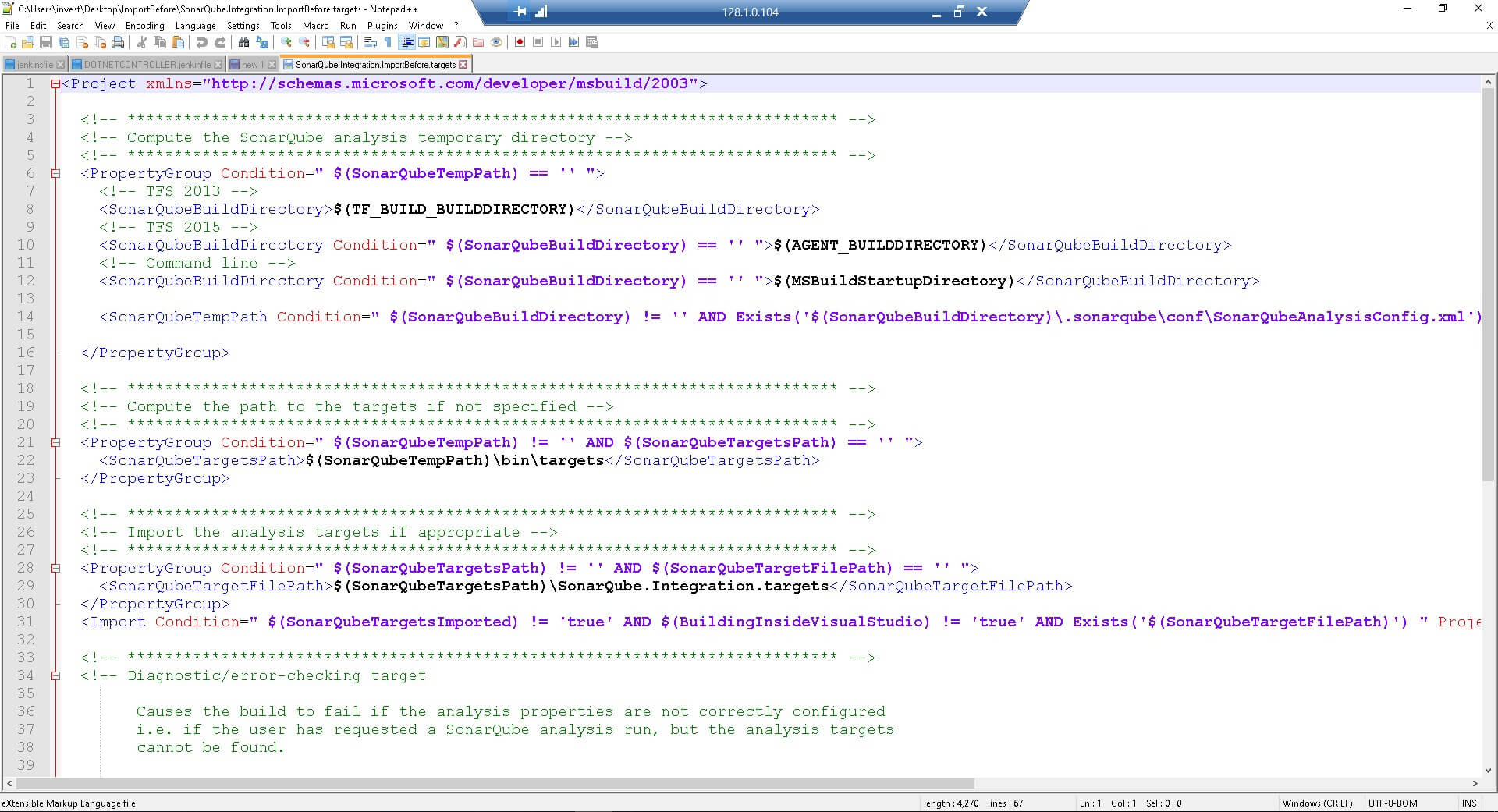This screenshot has height=812, width=1498.
Task: Toggle the indent guide button
Action: click(x=406, y=42)
